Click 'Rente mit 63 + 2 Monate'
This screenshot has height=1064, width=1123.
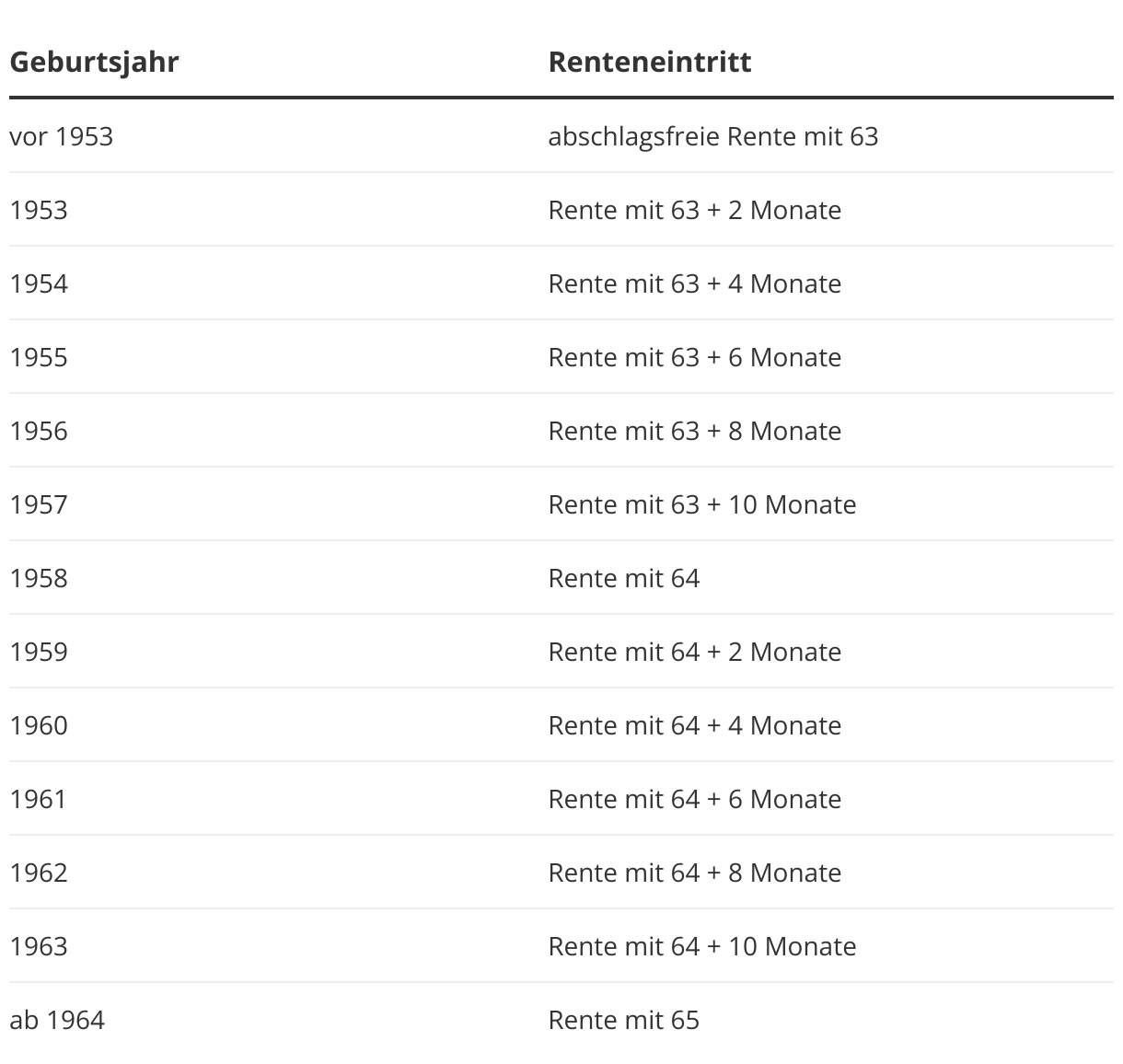point(695,210)
